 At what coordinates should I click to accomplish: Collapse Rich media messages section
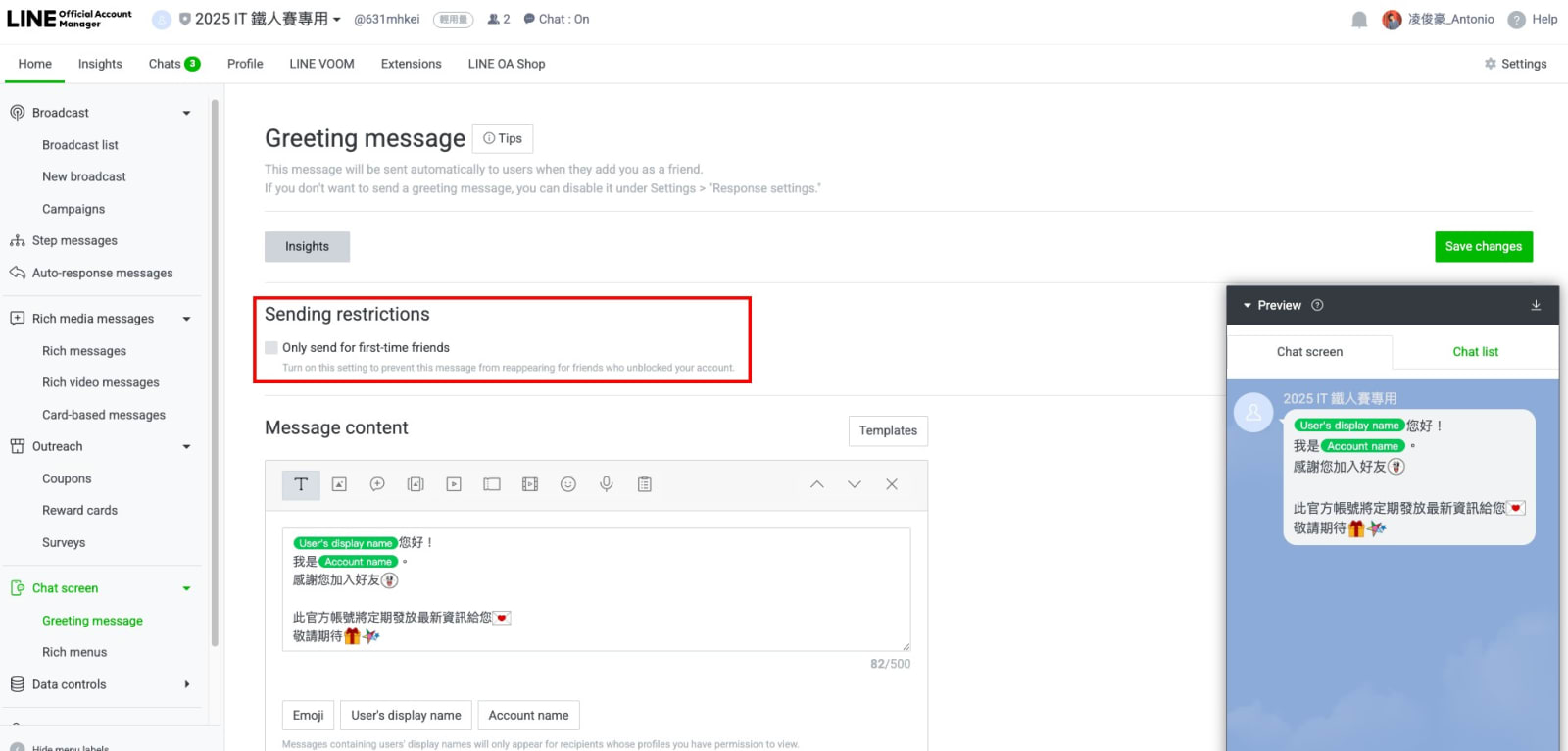coord(186,319)
